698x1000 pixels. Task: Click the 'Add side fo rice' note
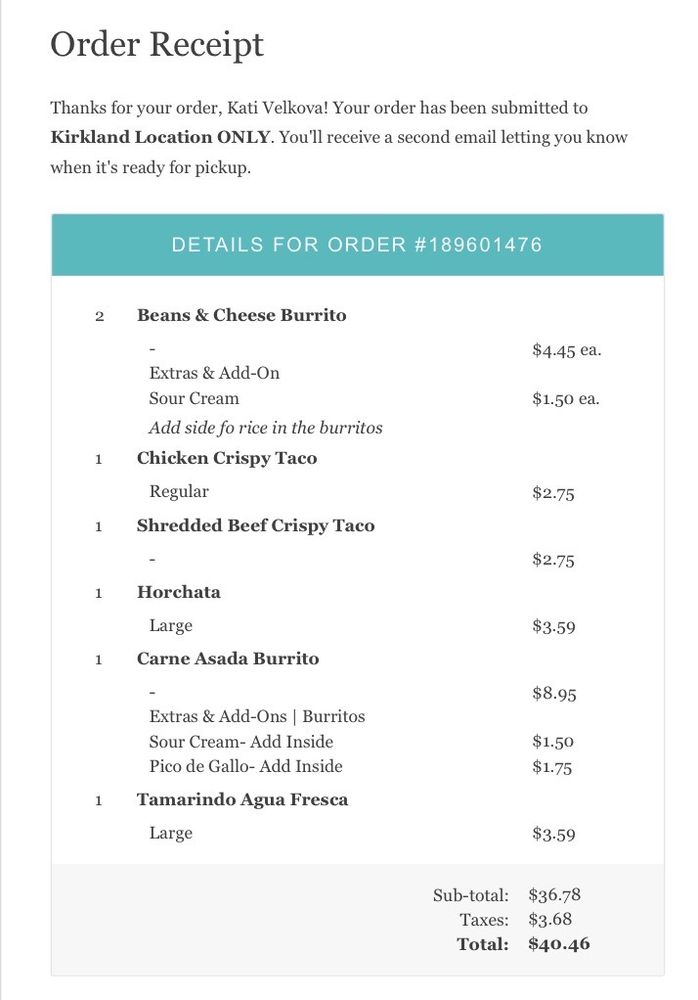point(265,428)
